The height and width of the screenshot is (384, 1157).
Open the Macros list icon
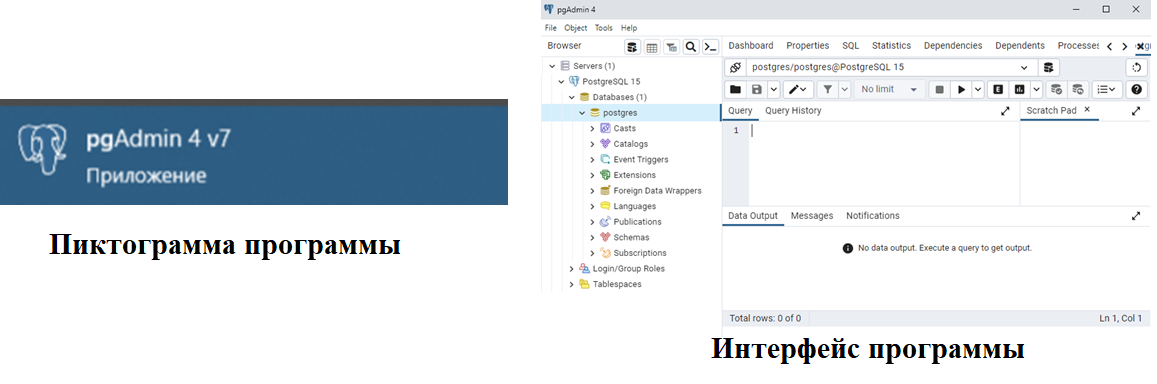(1107, 89)
